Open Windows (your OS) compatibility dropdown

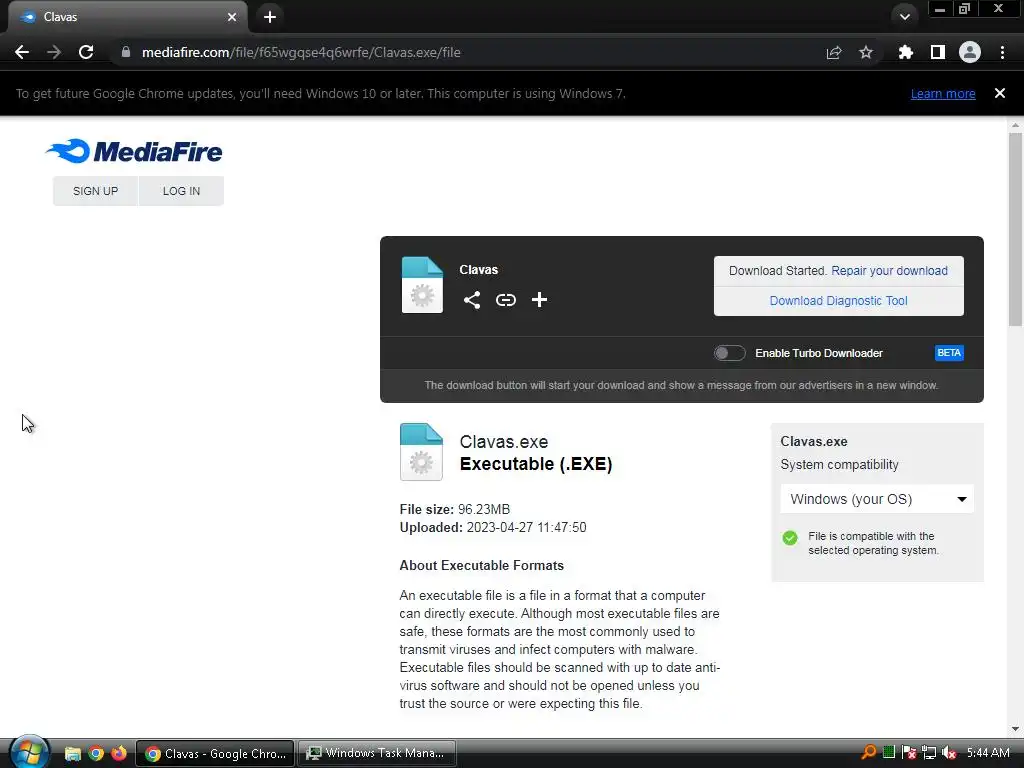coord(877,499)
